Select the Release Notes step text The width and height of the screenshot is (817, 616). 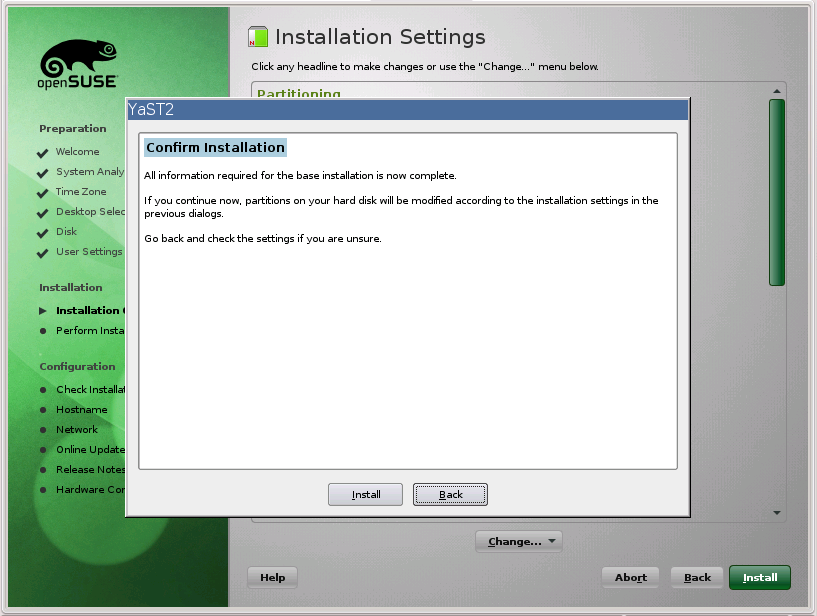click(x=90, y=470)
